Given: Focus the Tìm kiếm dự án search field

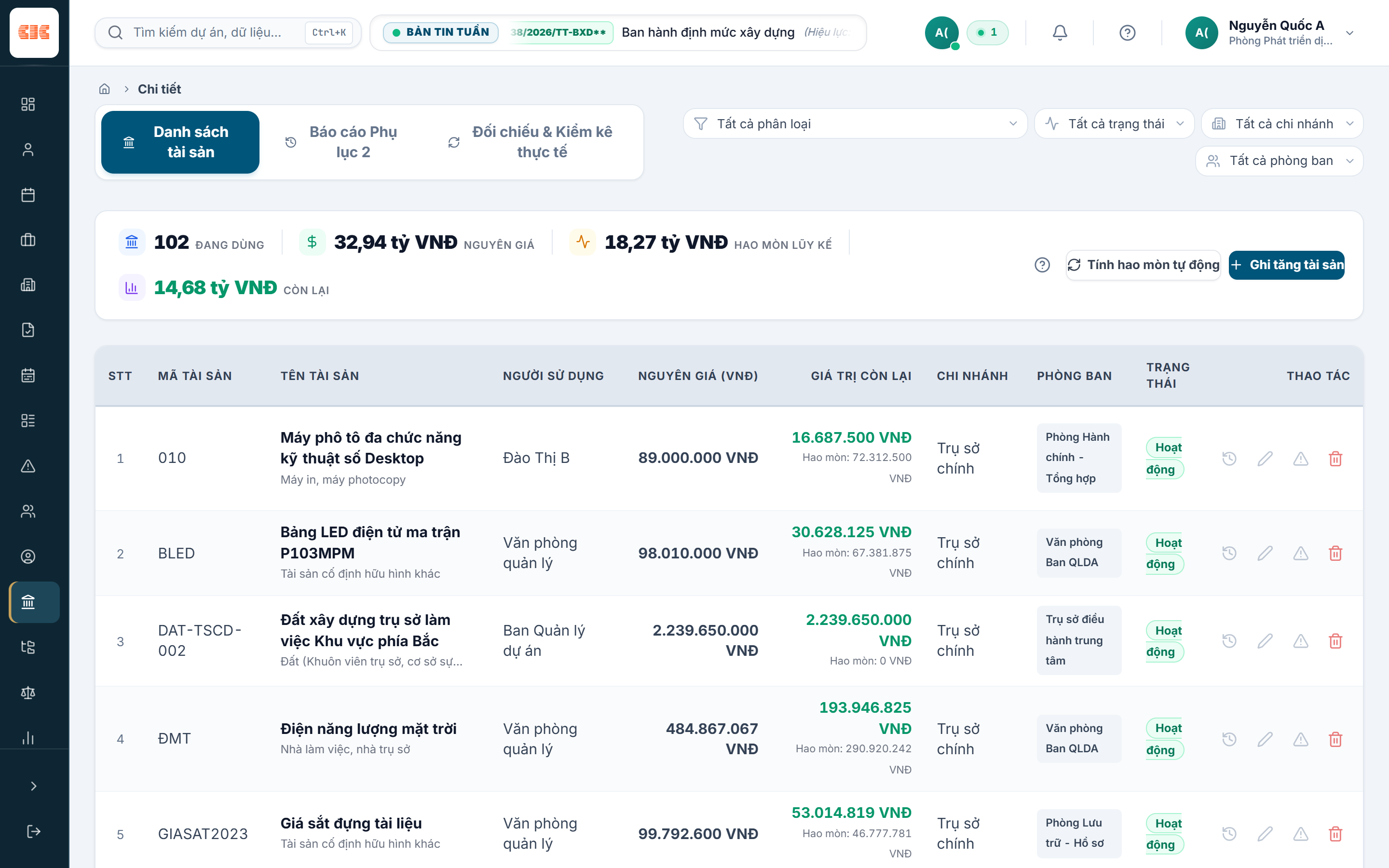Looking at the screenshot, I should click(x=228, y=33).
